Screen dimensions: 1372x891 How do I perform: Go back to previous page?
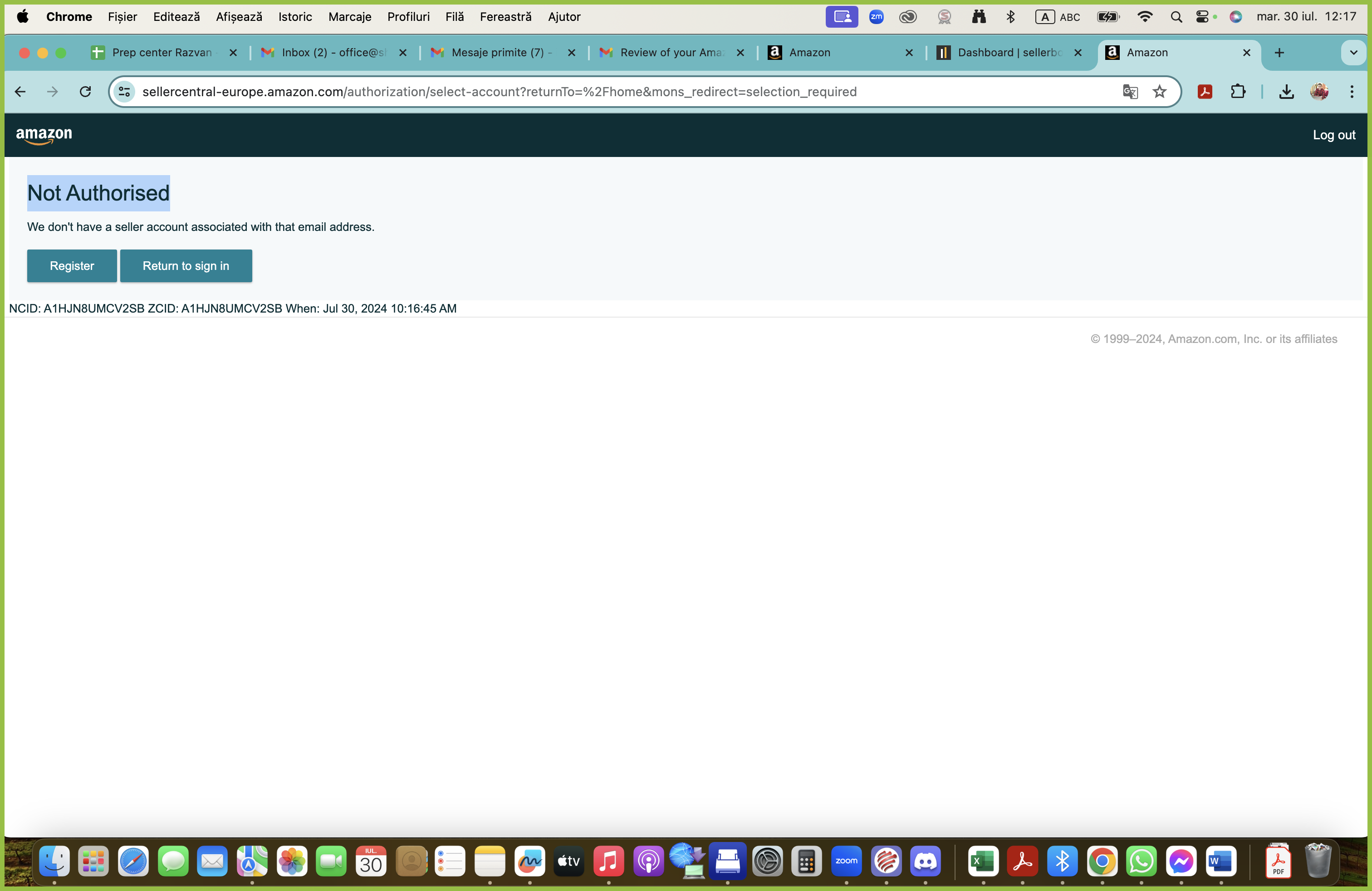coord(20,92)
